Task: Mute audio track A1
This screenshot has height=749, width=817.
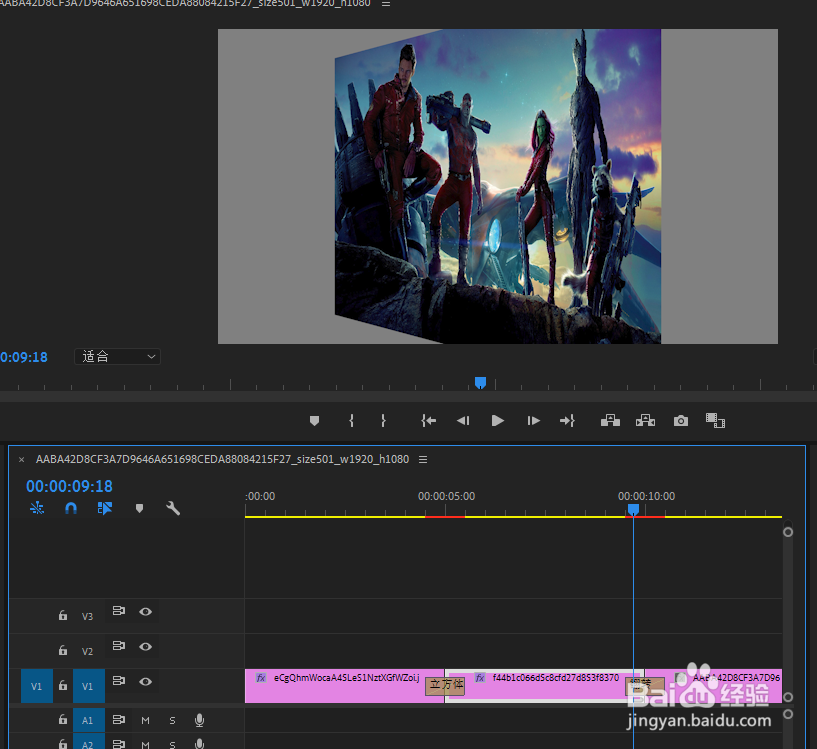Action: click(145, 720)
